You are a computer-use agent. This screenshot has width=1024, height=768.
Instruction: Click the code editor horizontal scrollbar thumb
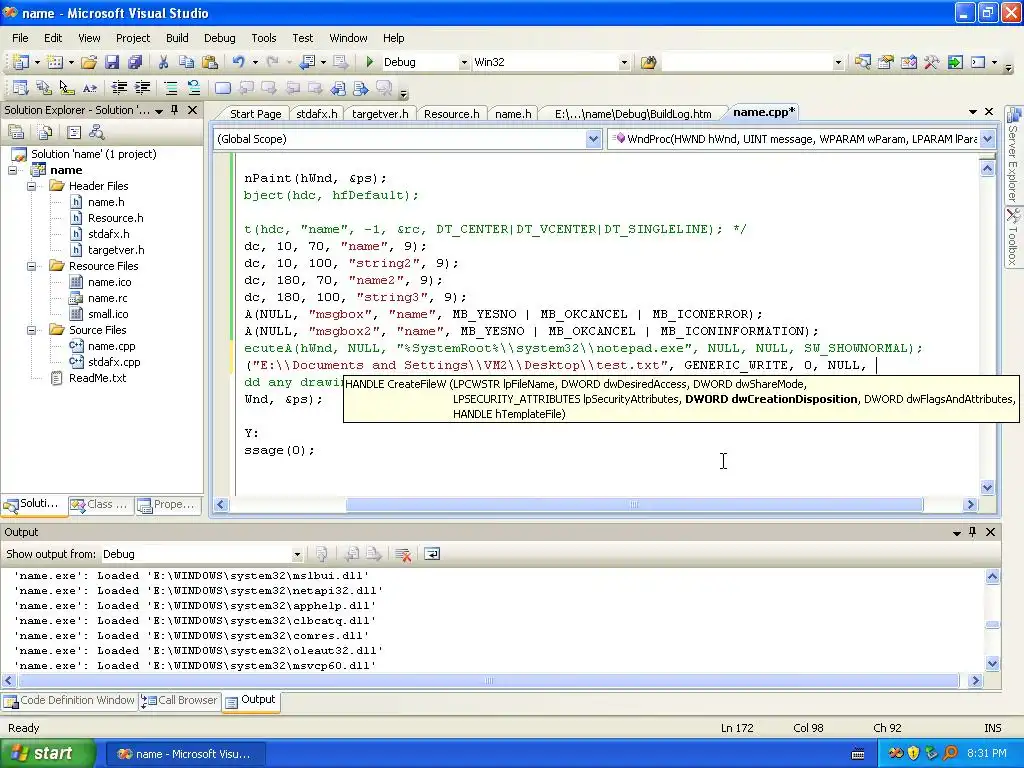[634, 504]
